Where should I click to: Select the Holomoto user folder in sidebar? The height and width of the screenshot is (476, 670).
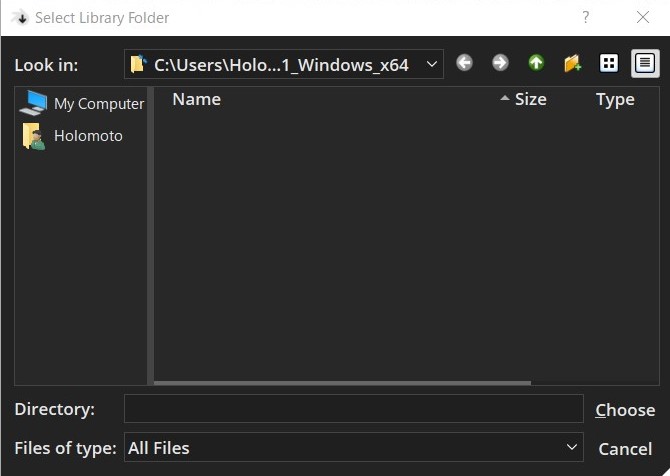(72, 136)
